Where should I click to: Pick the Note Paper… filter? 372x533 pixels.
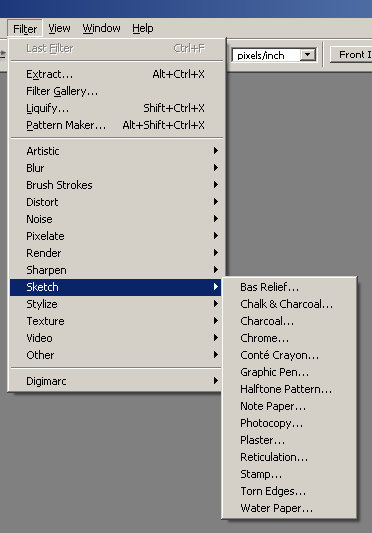(289, 406)
